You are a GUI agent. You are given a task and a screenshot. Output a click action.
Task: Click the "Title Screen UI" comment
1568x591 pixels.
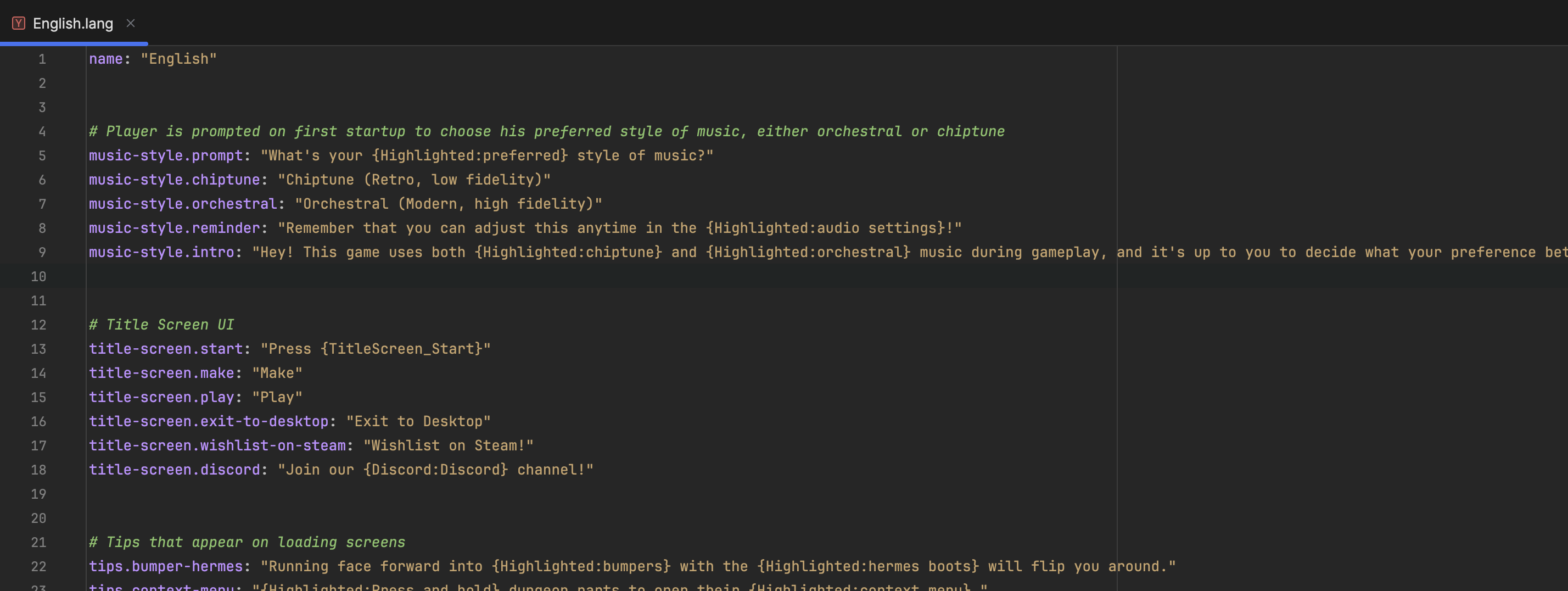tap(162, 325)
